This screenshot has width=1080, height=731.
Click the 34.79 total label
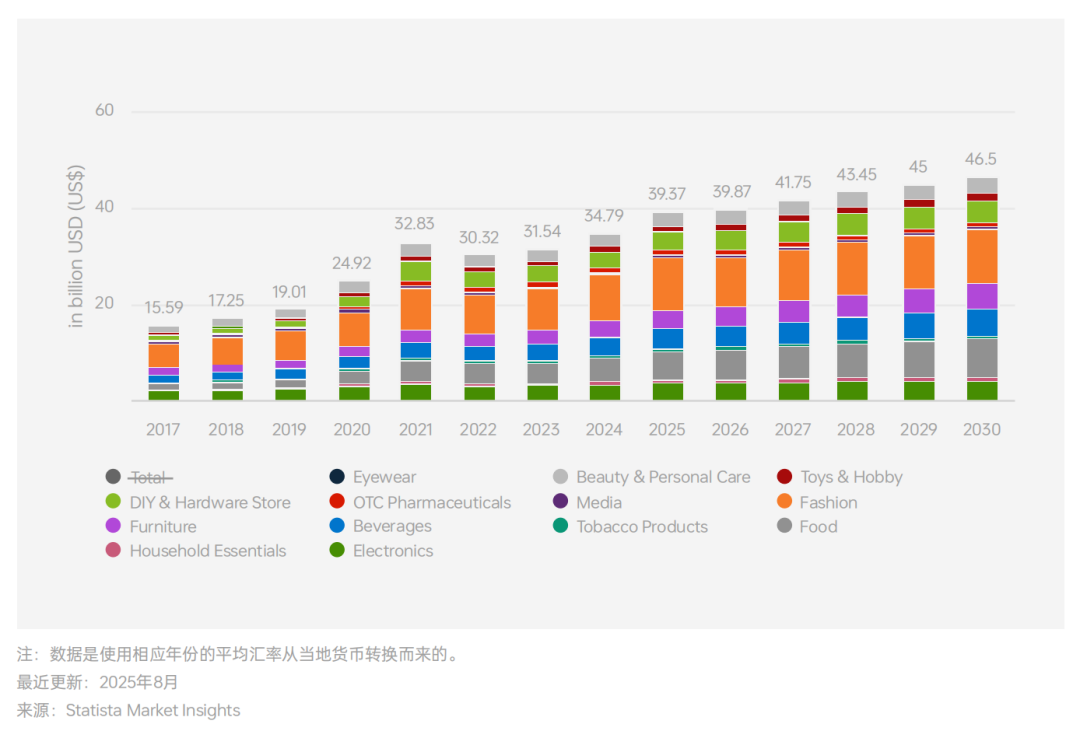tap(604, 216)
